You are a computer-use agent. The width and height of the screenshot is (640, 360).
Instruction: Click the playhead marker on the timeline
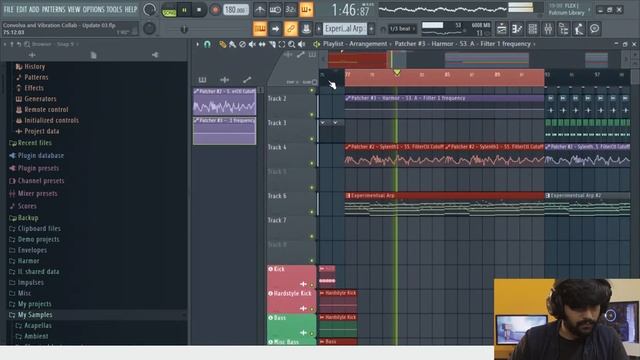(397, 73)
